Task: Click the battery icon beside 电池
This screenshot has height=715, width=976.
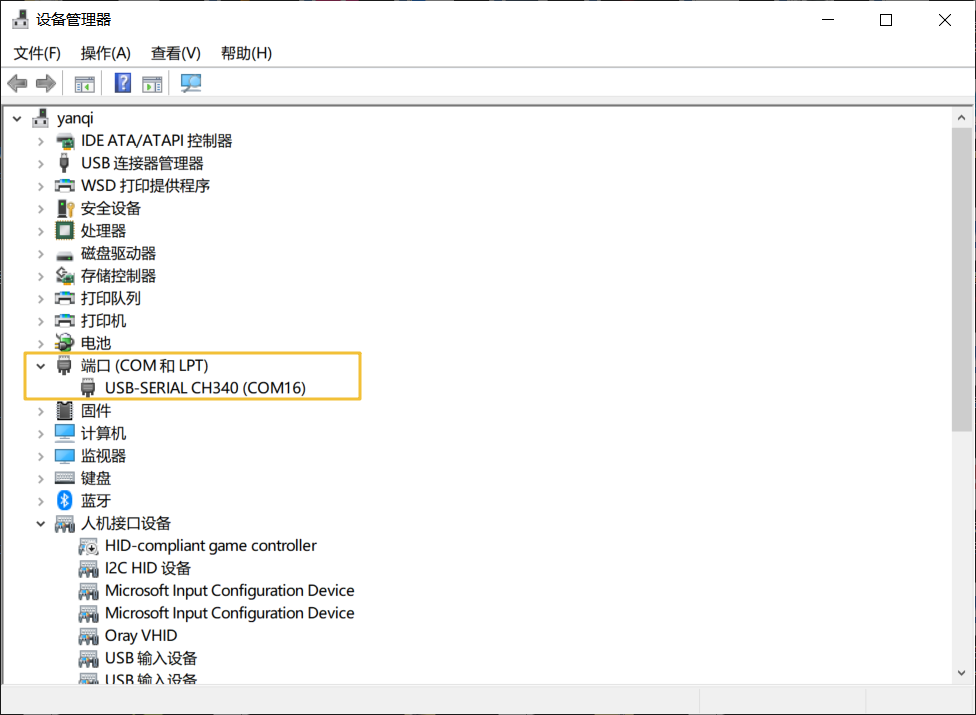Action: tap(65, 343)
